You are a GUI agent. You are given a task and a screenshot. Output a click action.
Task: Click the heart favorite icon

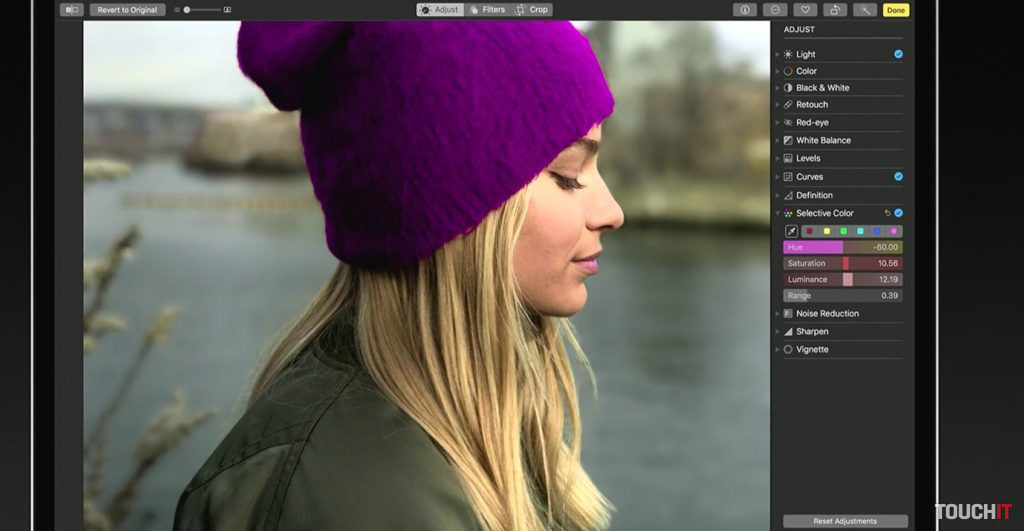(805, 10)
